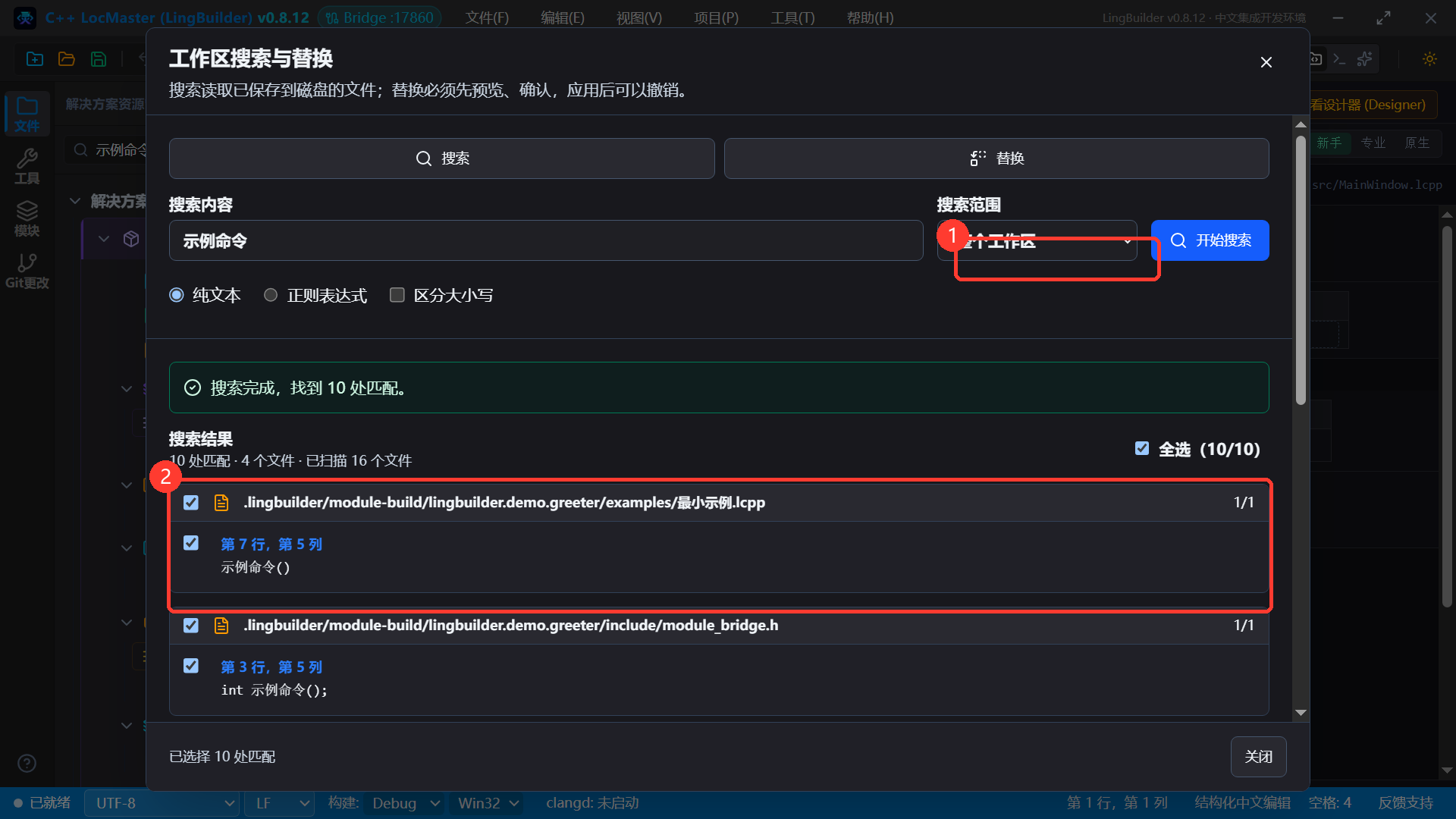Open the LF line ending dropdown
The height and width of the screenshot is (819, 1456).
[x=280, y=803]
